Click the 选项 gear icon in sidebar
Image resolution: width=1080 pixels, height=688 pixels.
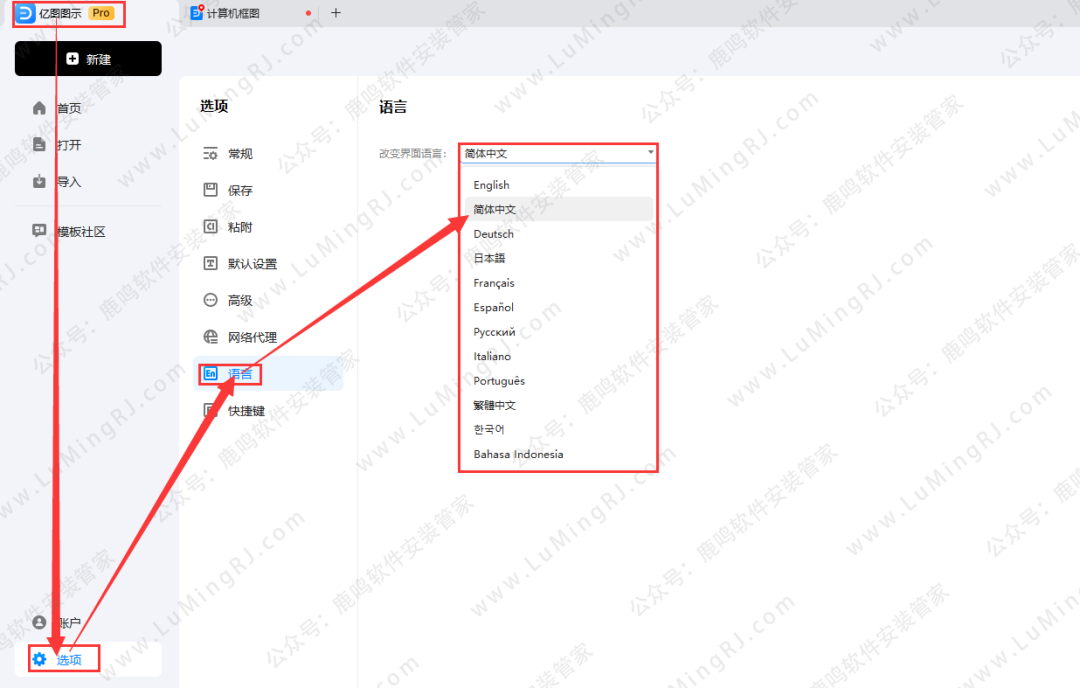(x=40, y=659)
